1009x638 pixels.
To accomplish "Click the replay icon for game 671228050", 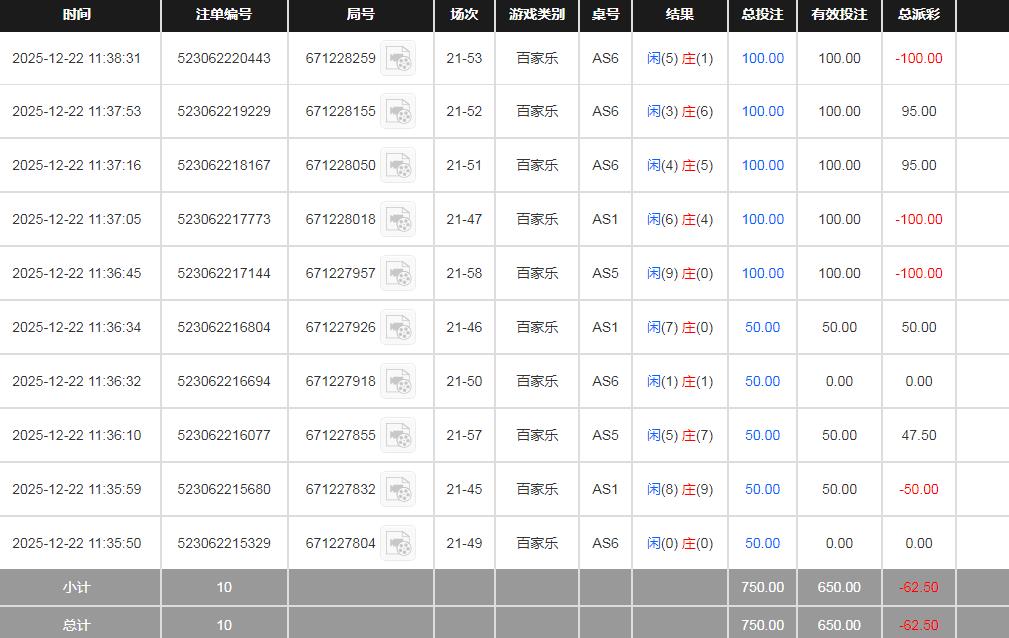I will point(399,167).
